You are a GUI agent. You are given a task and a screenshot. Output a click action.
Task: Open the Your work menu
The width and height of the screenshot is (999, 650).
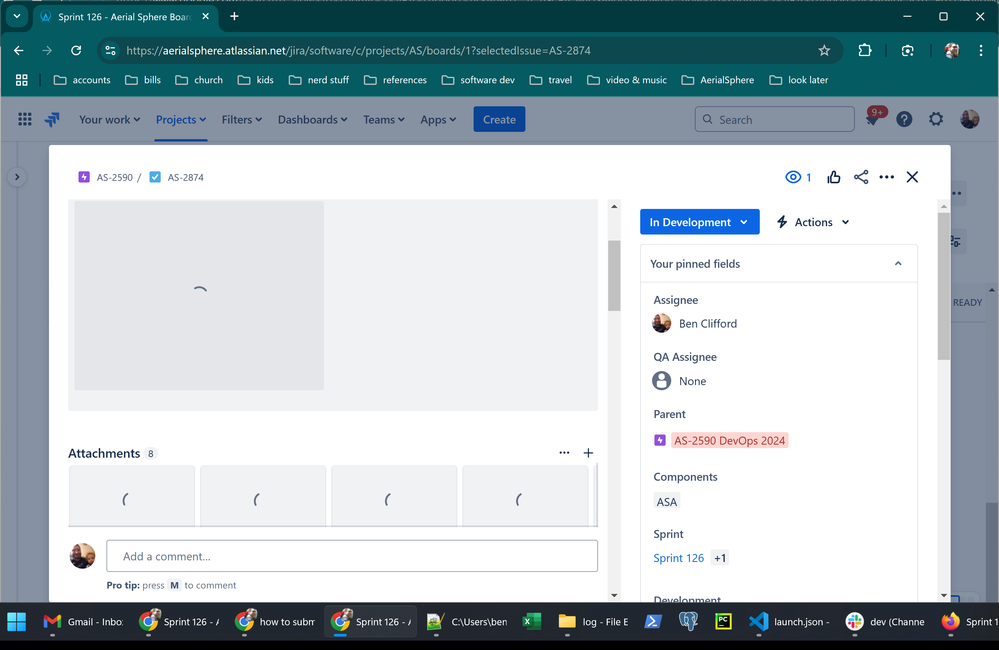coord(109,119)
